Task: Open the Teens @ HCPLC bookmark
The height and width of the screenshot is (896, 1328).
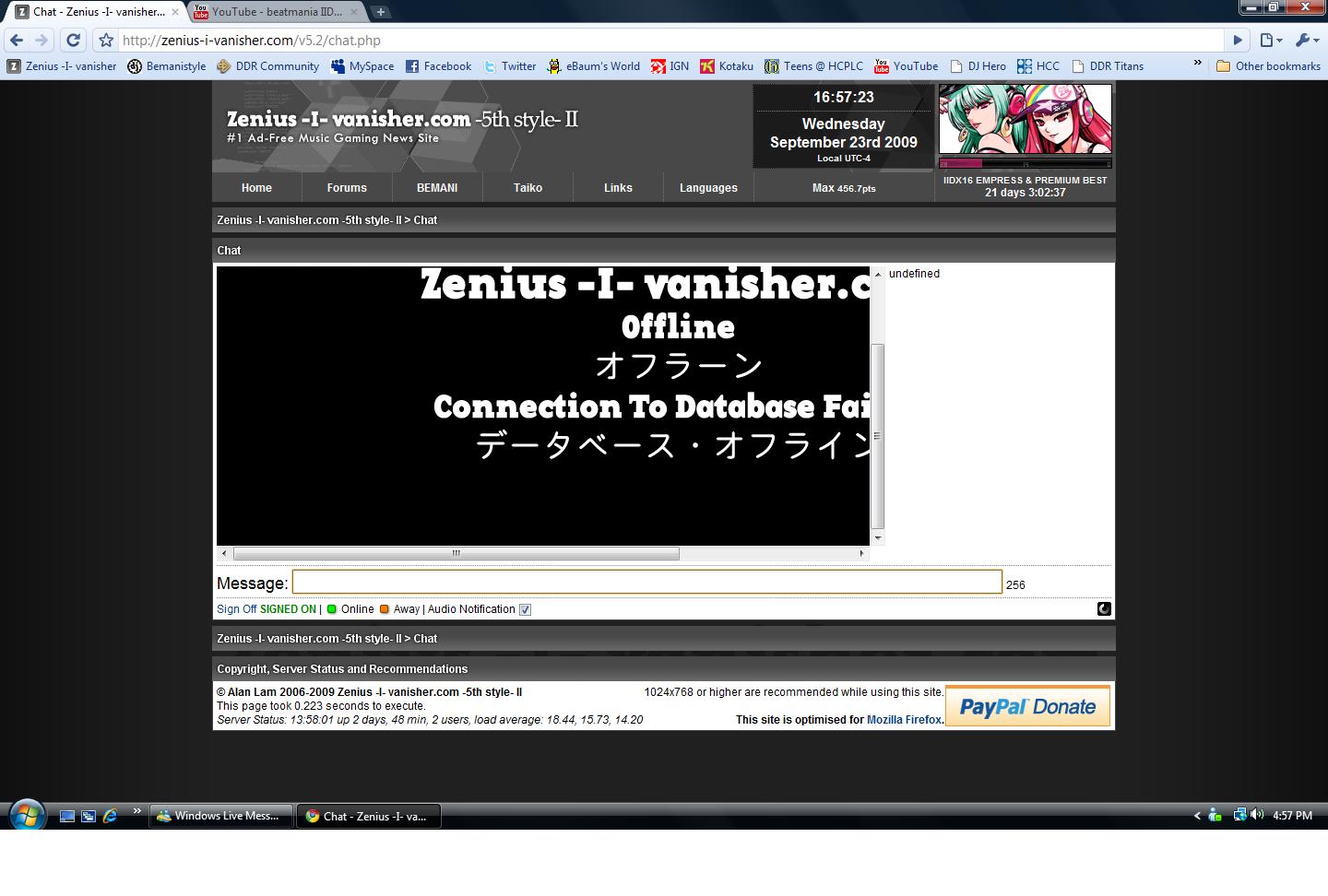Action: [x=813, y=66]
